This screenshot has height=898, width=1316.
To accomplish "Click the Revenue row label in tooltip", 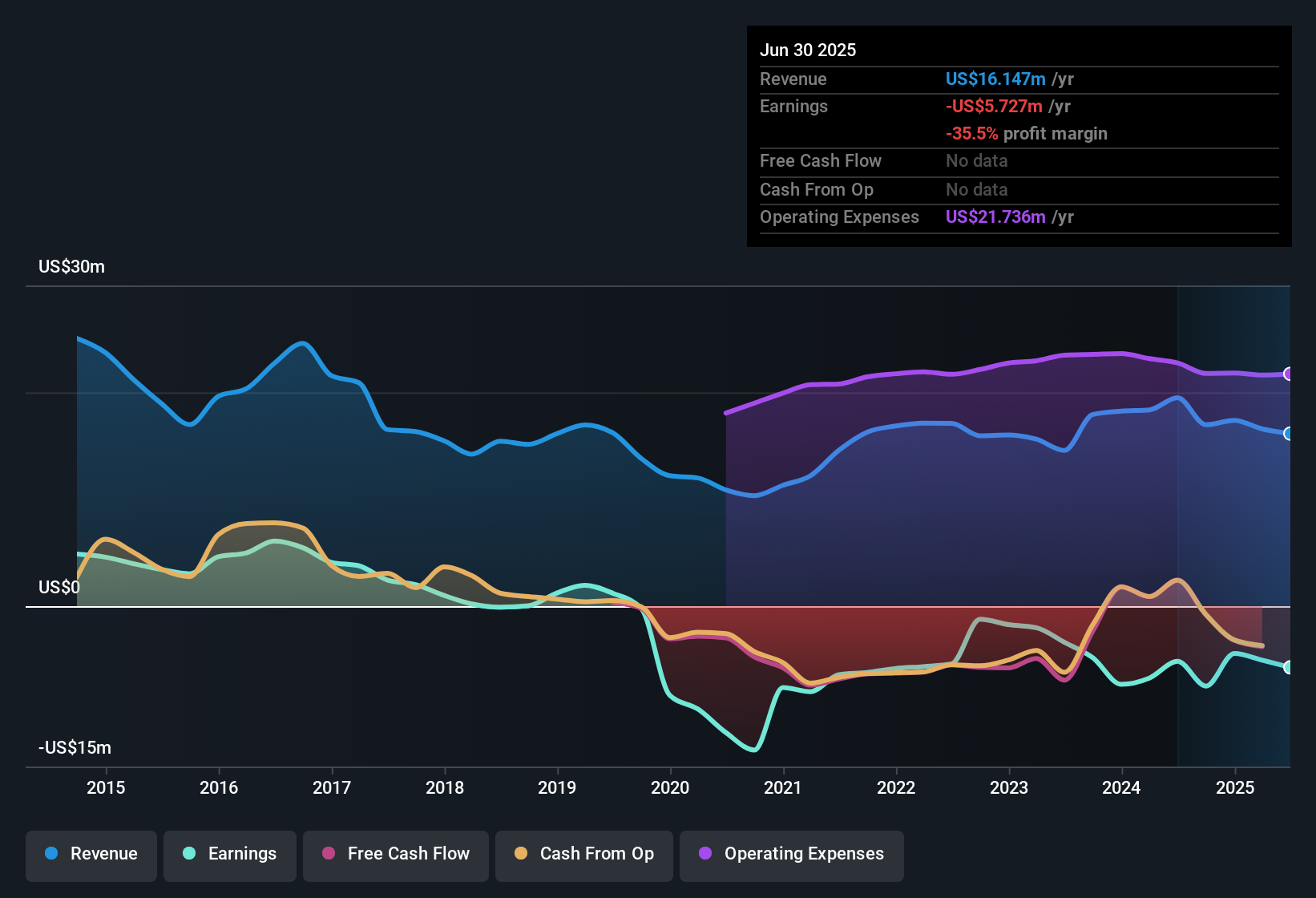I will click(x=793, y=79).
